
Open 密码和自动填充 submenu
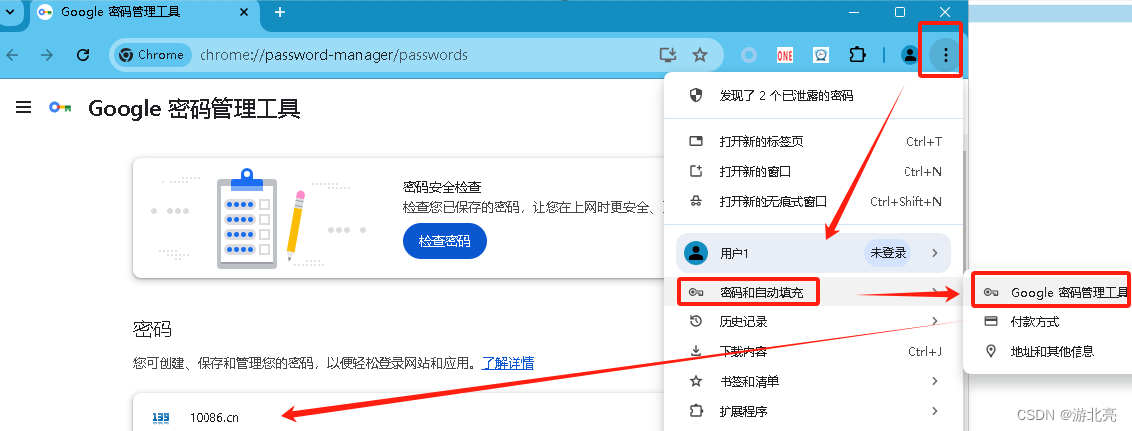pyautogui.click(x=814, y=292)
